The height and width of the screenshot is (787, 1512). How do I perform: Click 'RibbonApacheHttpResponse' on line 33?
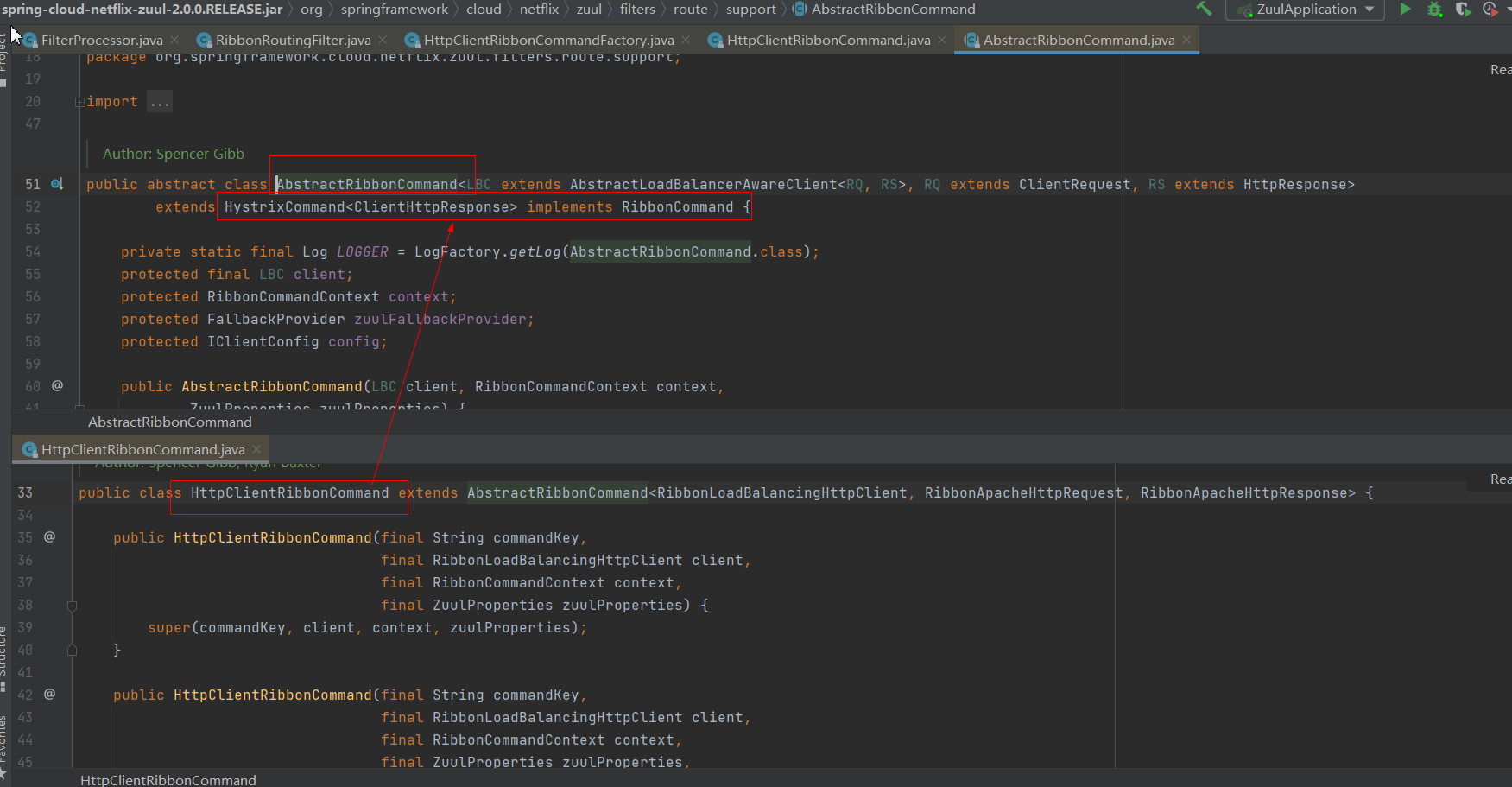[1244, 493]
